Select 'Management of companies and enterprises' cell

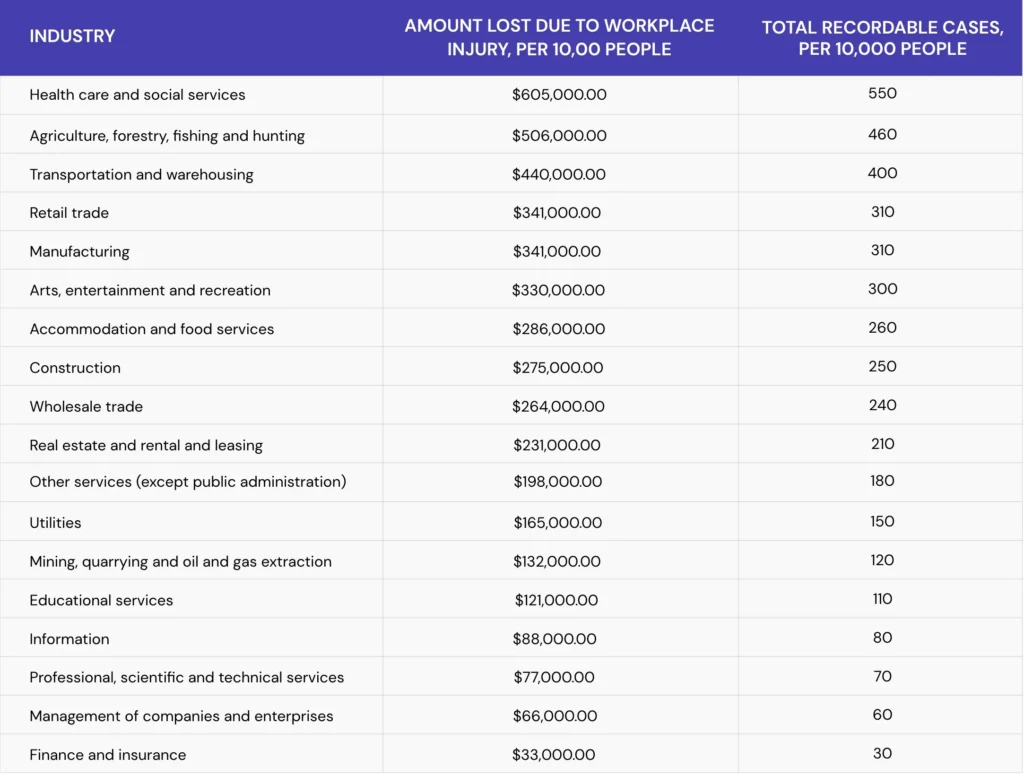click(181, 717)
